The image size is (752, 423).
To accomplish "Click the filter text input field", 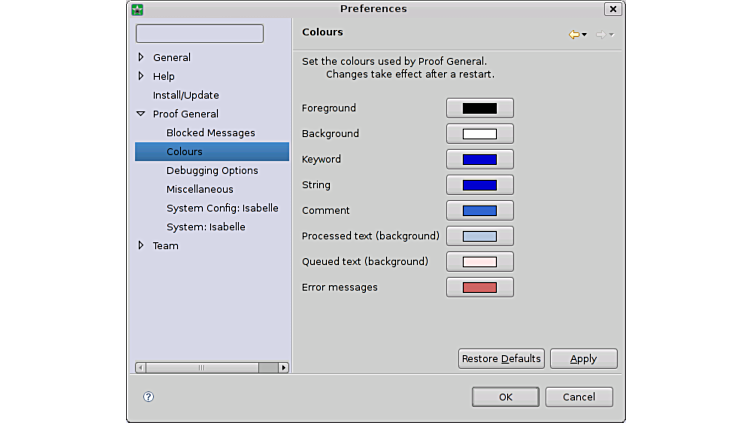I will pos(200,34).
